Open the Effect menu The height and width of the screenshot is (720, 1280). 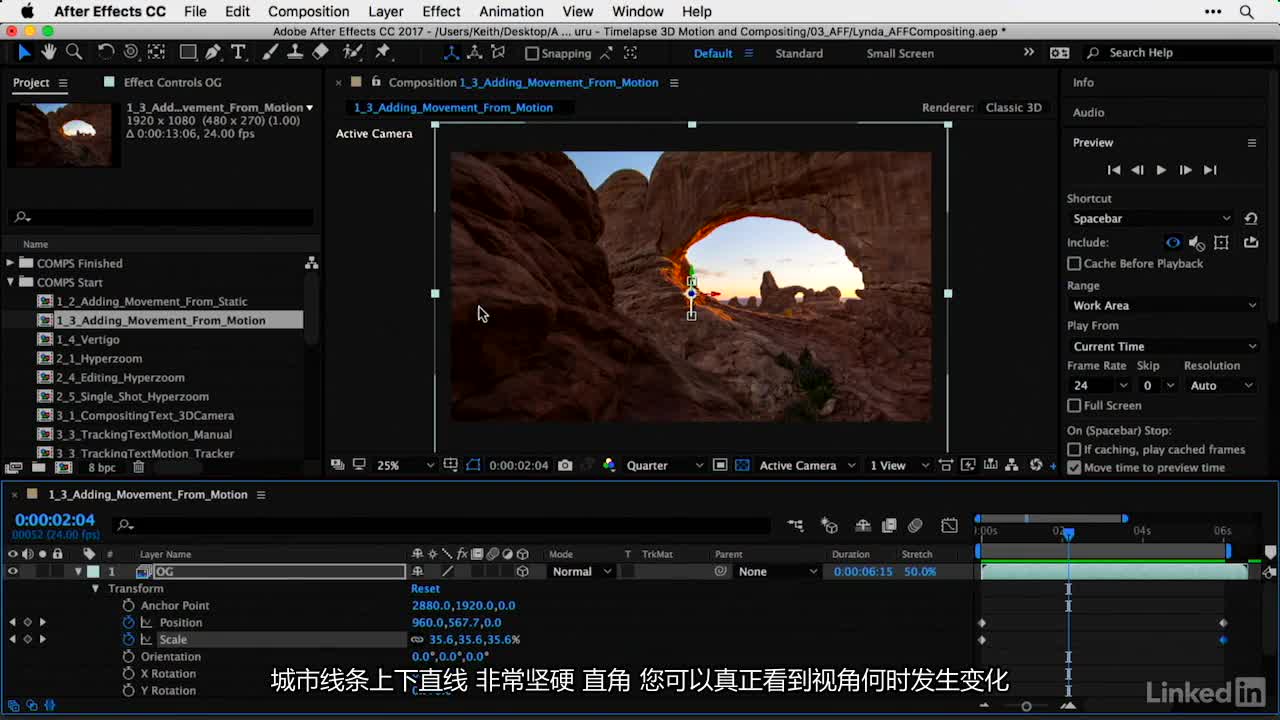coord(441,11)
